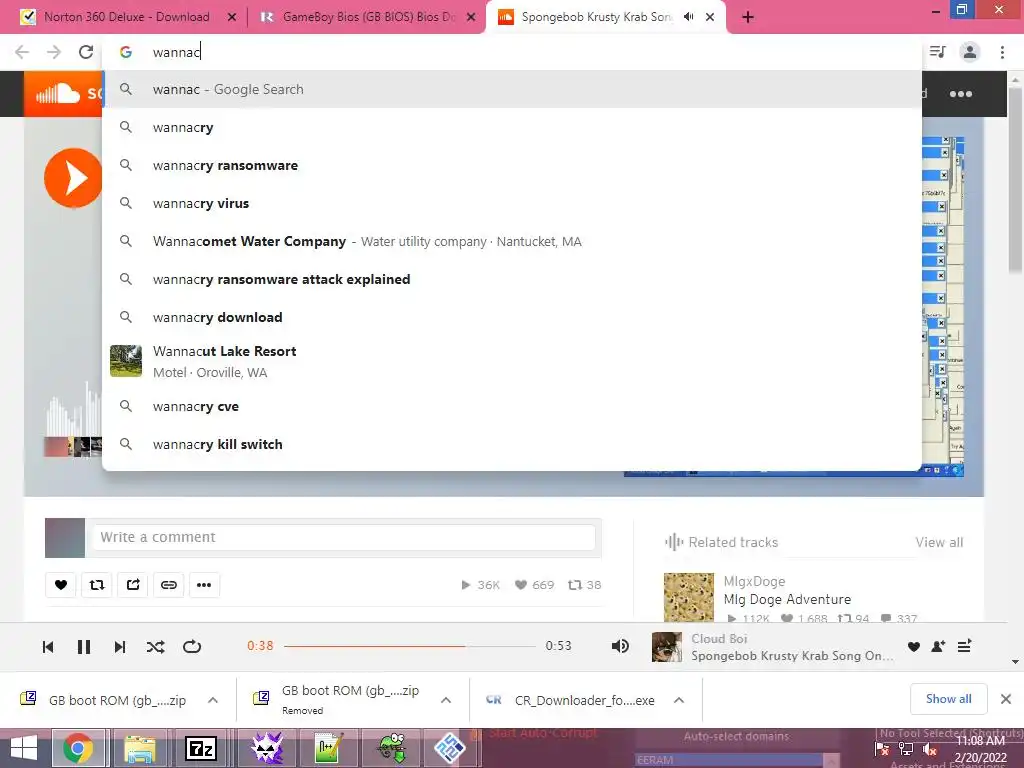Open SoundCloud header more options dots

click(x=961, y=94)
